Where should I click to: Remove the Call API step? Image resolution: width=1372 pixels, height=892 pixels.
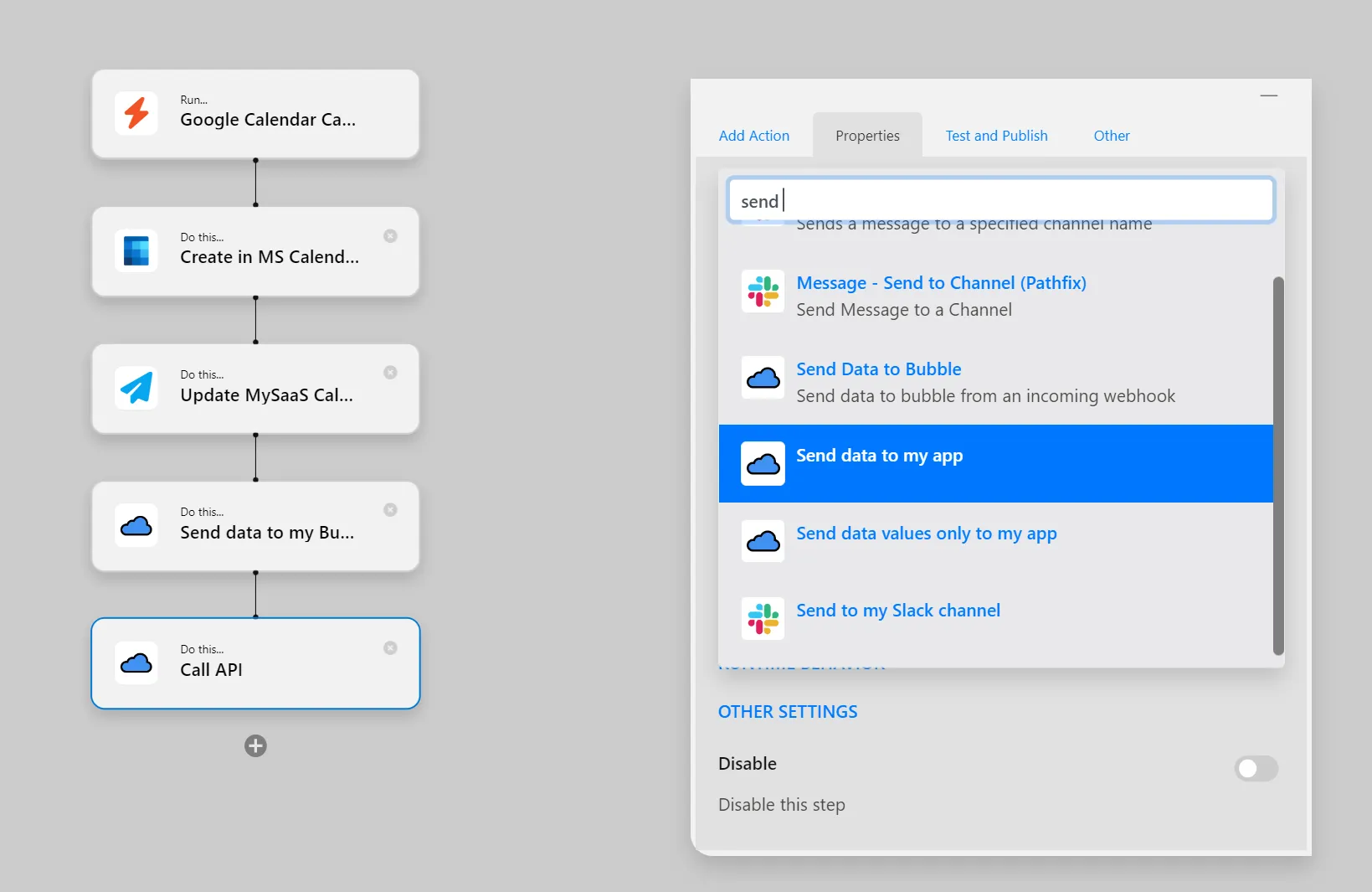tap(390, 648)
